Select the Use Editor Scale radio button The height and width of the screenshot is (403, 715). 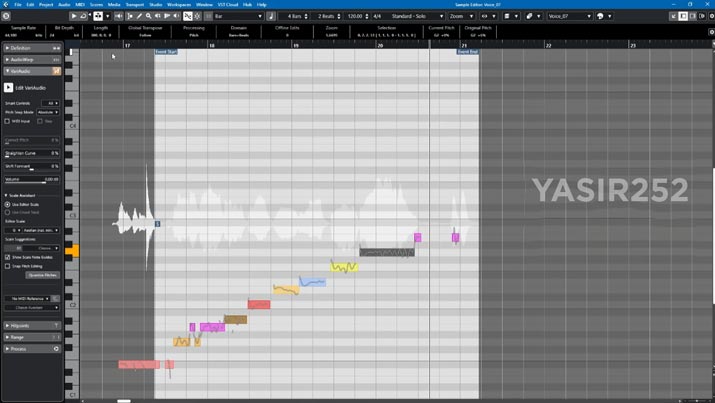point(7,205)
